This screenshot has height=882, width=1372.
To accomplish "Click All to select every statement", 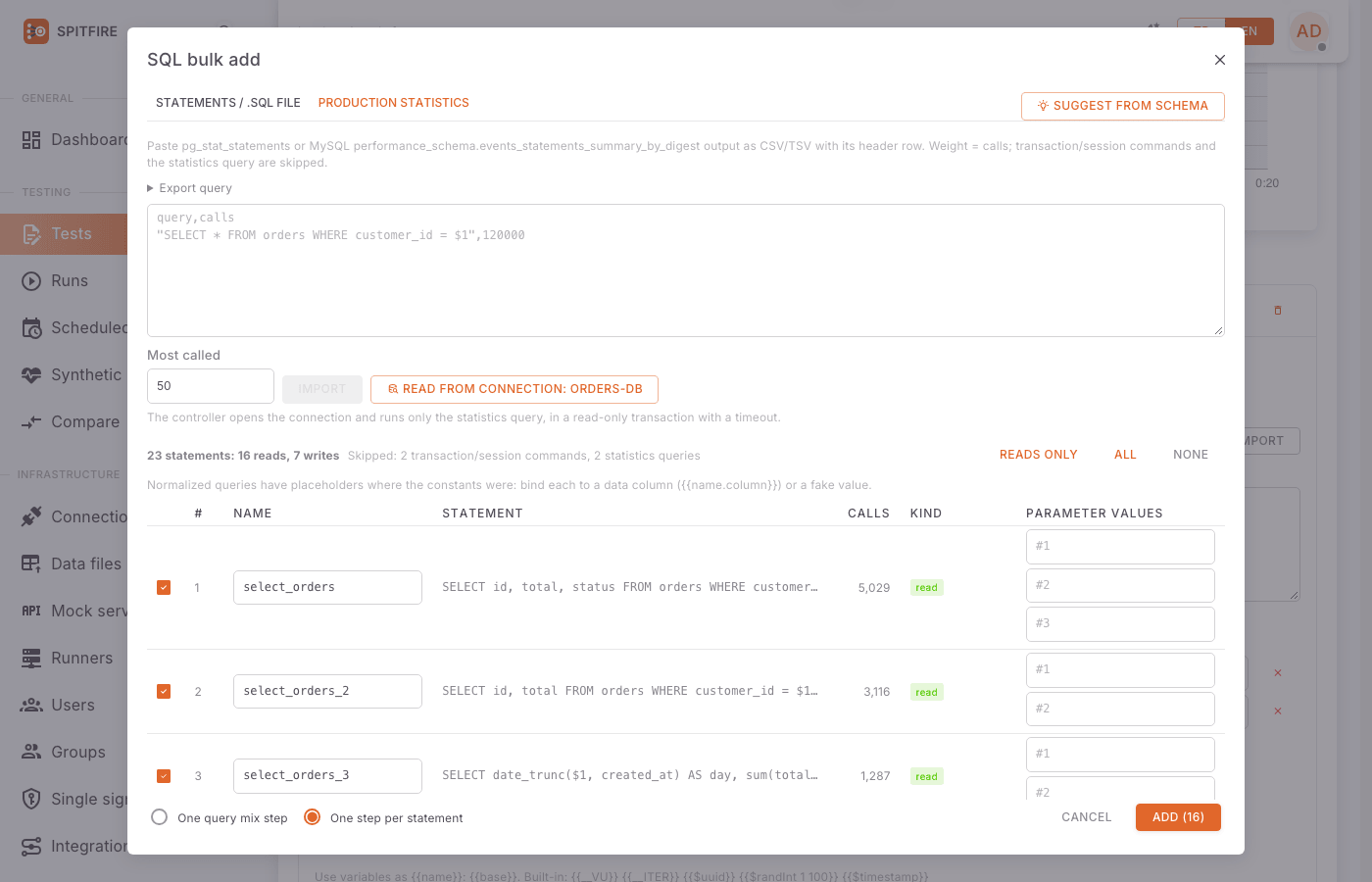I will point(1125,455).
